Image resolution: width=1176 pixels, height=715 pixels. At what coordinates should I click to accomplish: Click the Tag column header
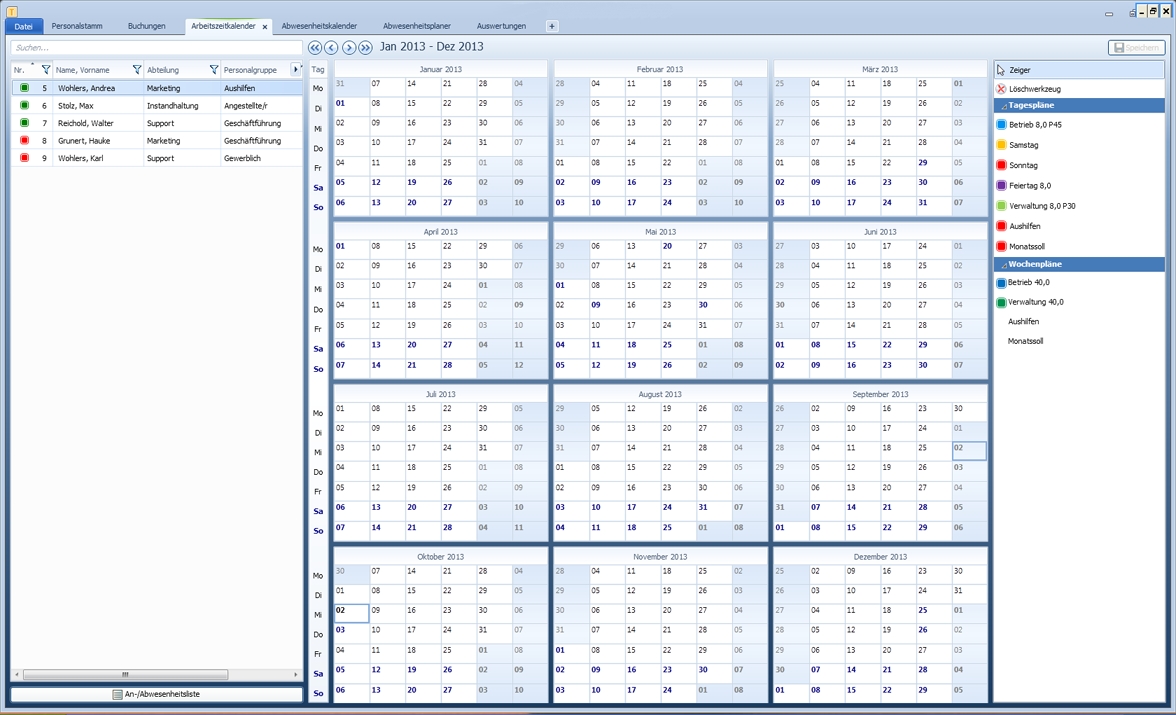click(318, 70)
